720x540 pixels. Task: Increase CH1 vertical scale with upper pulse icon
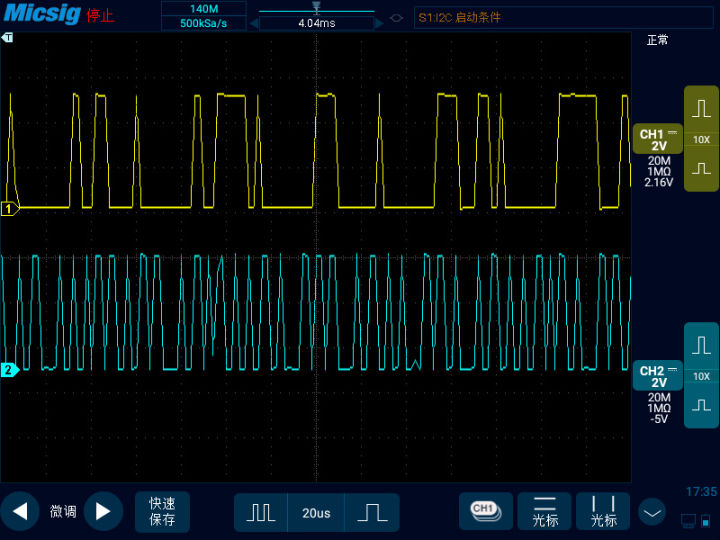(701, 109)
